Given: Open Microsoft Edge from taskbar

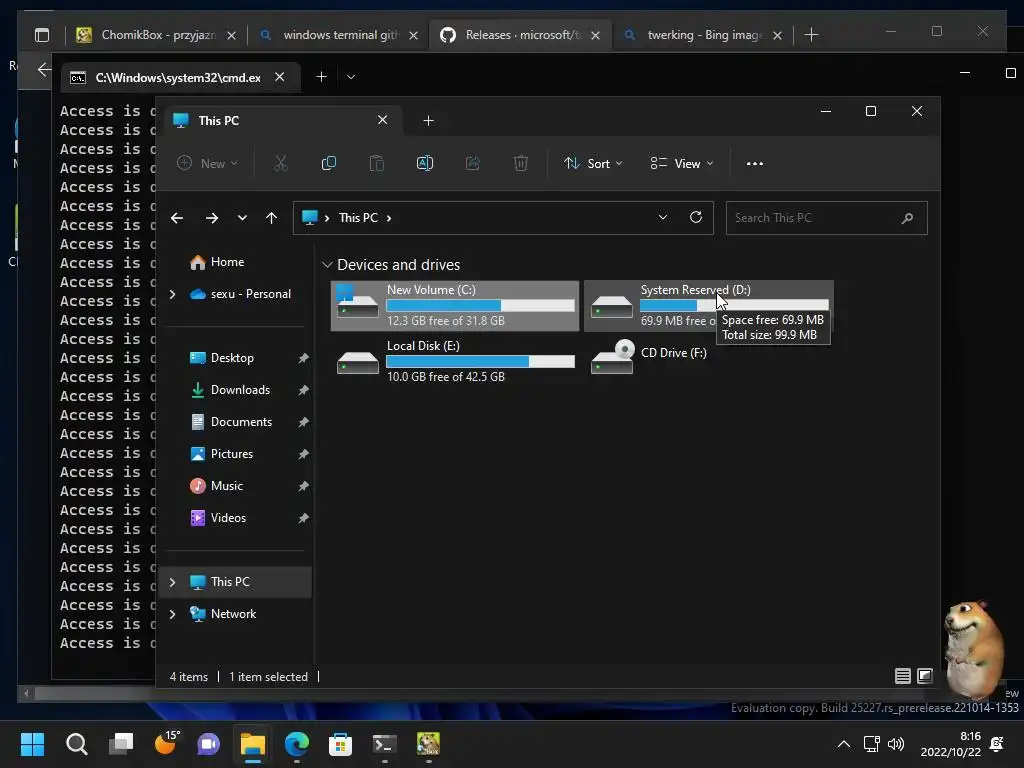Looking at the screenshot, I should (x=296, y=744).
